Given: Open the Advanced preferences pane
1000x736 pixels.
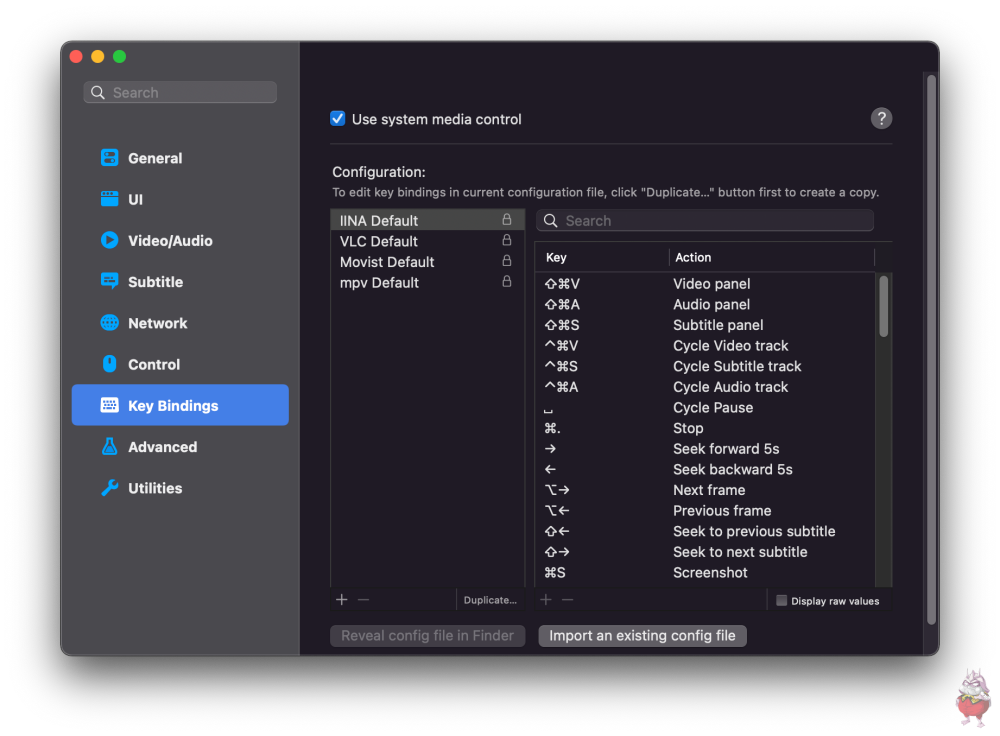Looking at the screenshot, I should pos(180,447).
